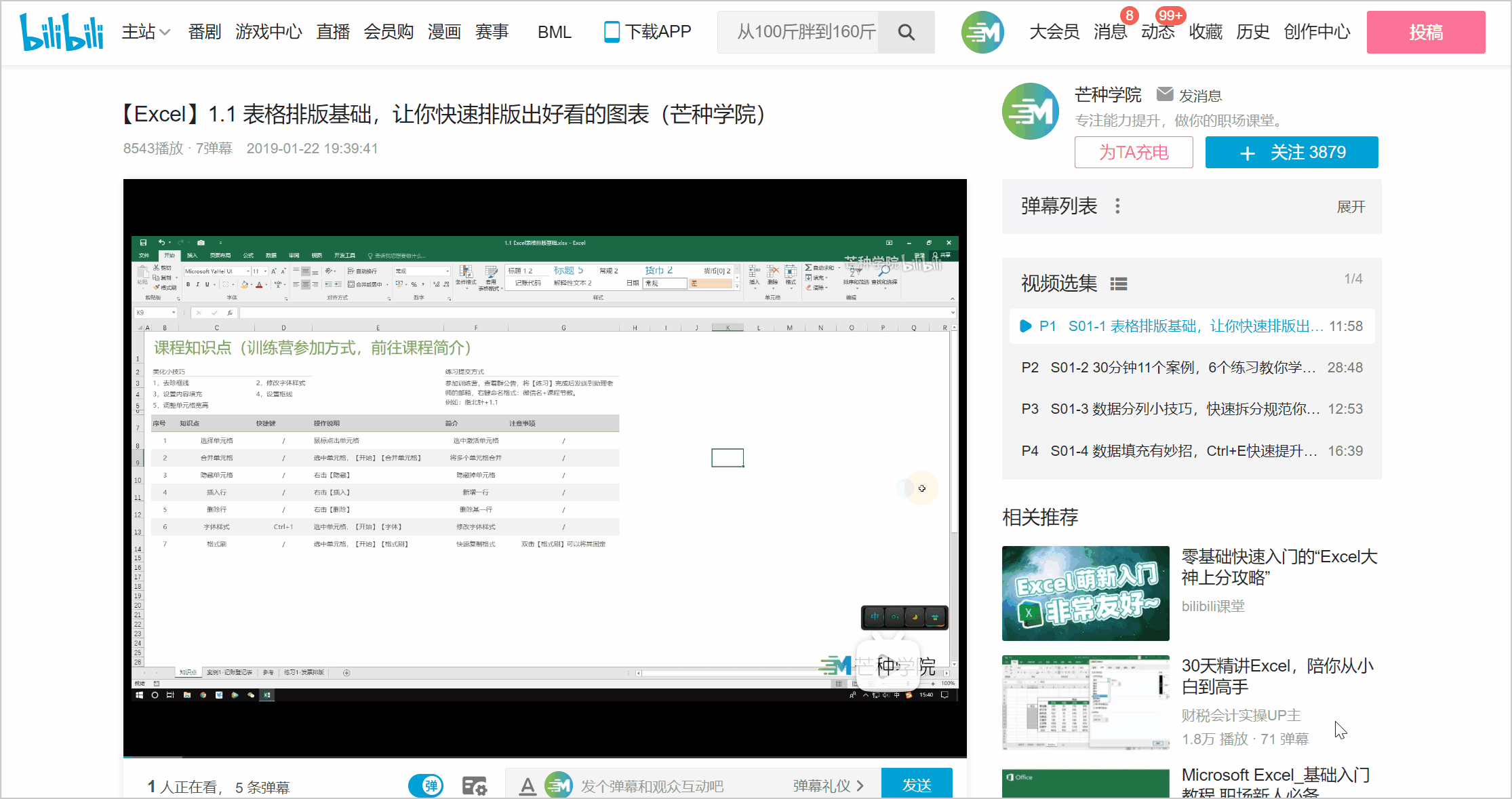Click the 为TA充电 button

point(1134,152)
